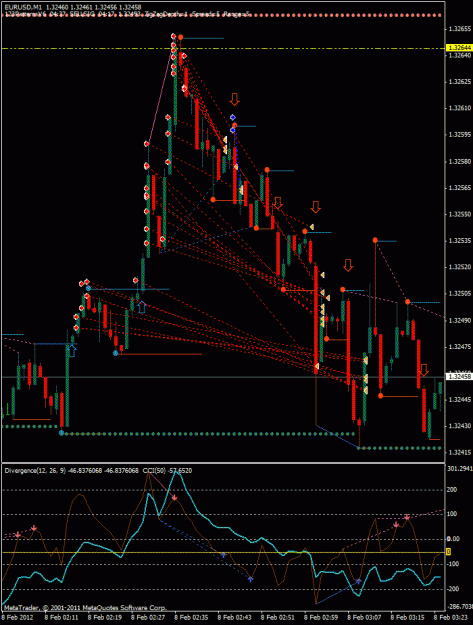Click the 8 Feb 02:27 time label
This screenshot has height=625, width=473.
[148, 617]
